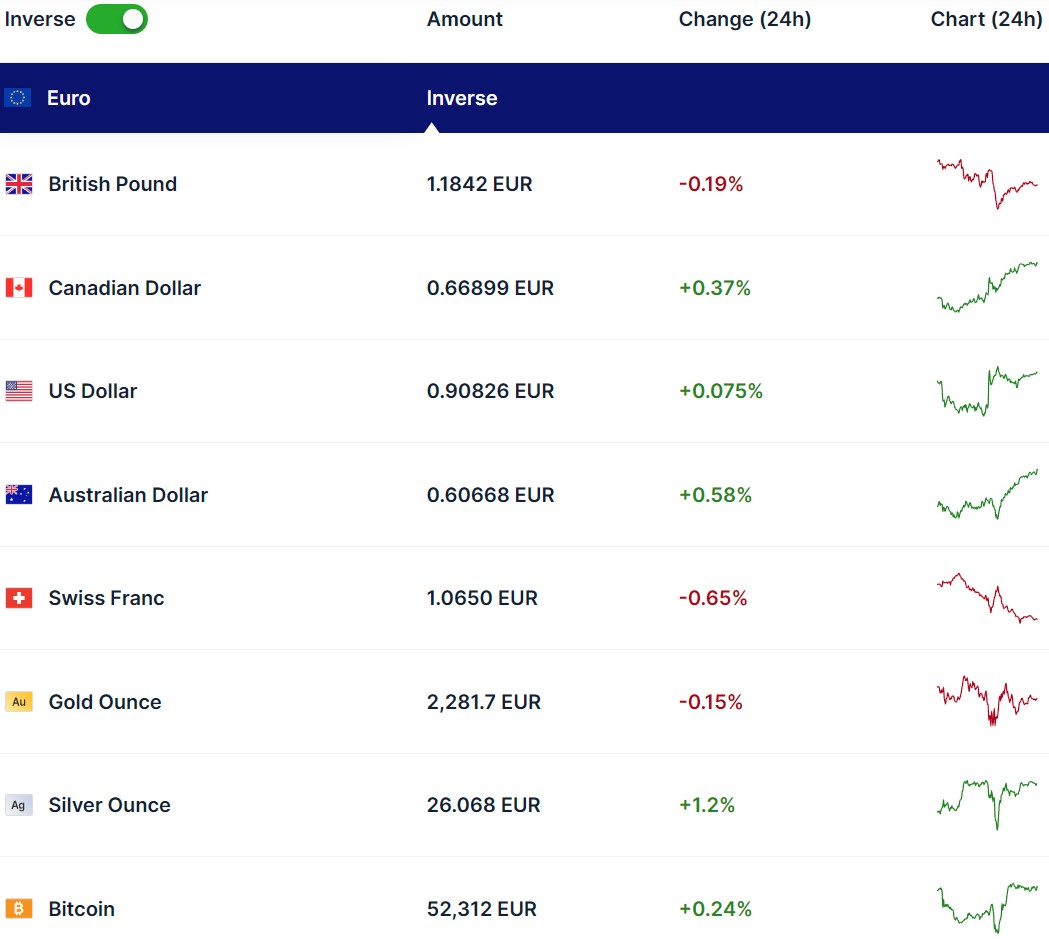
Task: Click the Swiss flag icon
Action: (19, 598)
